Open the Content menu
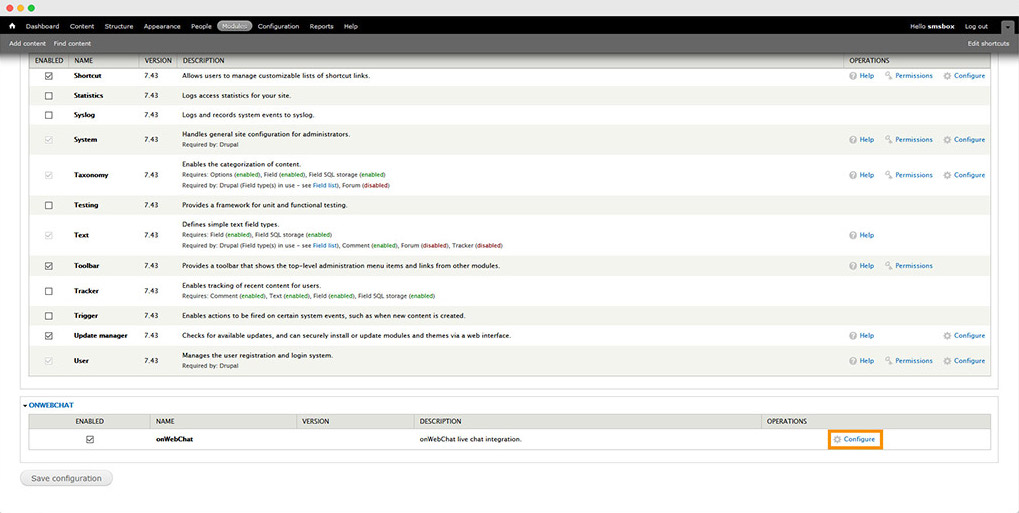This screenshot has width=1019, height=513. click(82, 27)
